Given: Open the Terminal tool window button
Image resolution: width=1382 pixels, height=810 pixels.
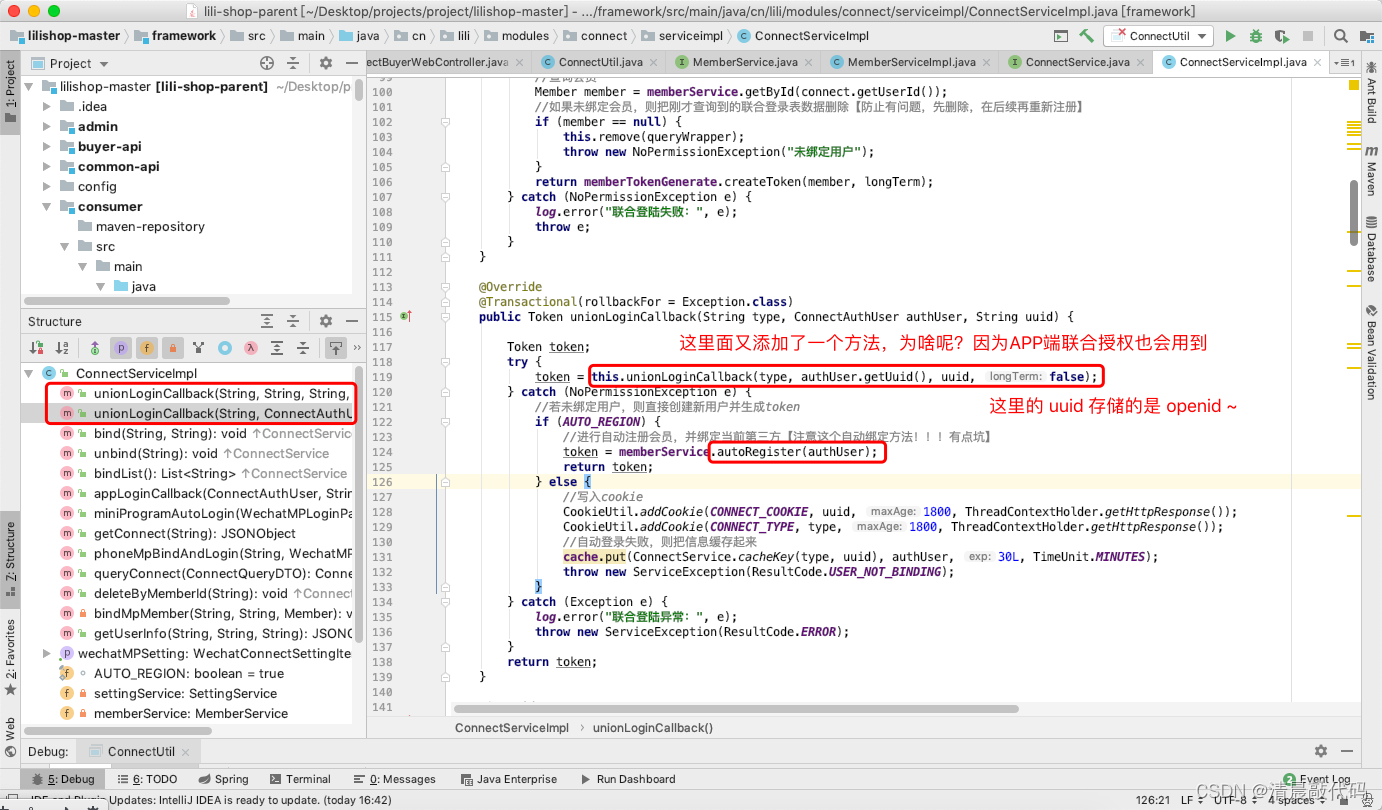Looking at the screenshot, I should point(298,779).
